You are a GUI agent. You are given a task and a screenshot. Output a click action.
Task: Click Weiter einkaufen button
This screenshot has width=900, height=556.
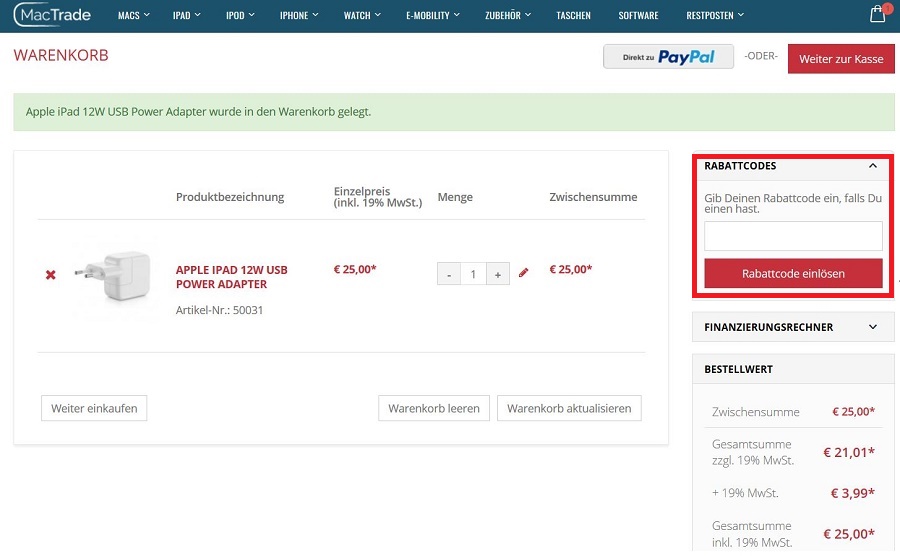[x=94, y=408]
